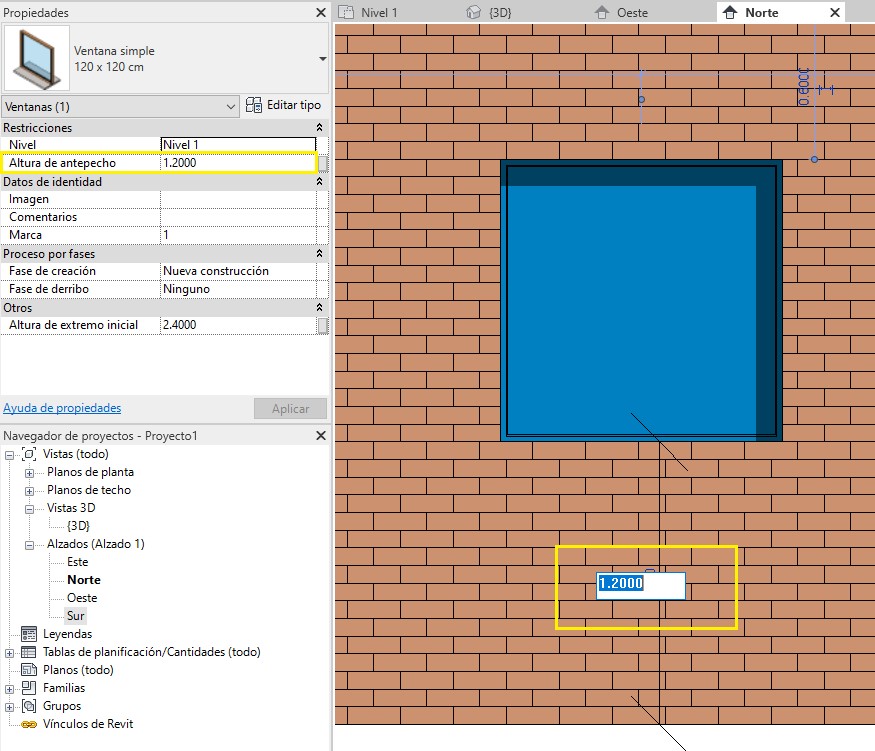The image size is (875, 751).
Task: Click the Grupos icon in browser
Action: [29, 706]
